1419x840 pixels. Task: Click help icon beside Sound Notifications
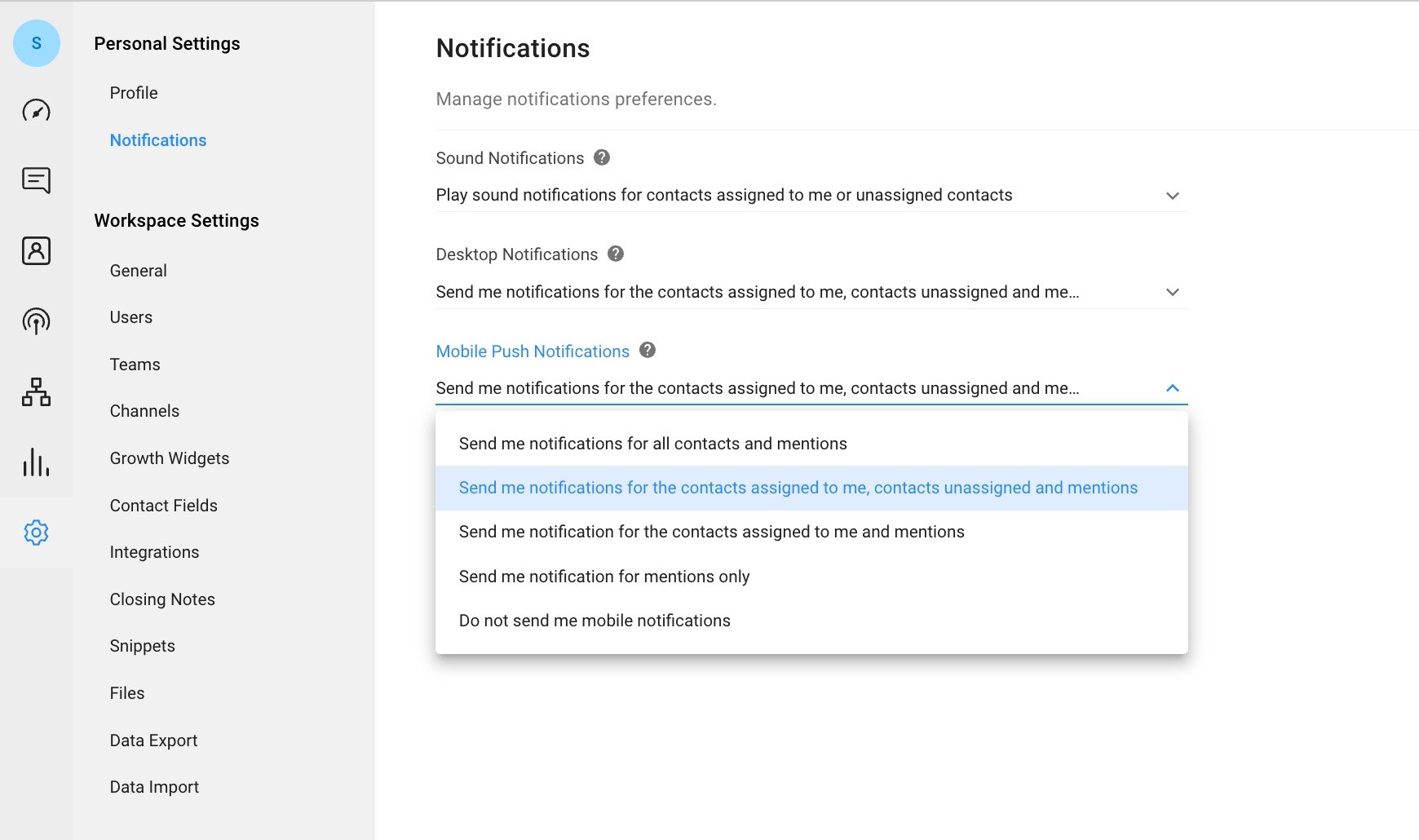coord(602,157)
